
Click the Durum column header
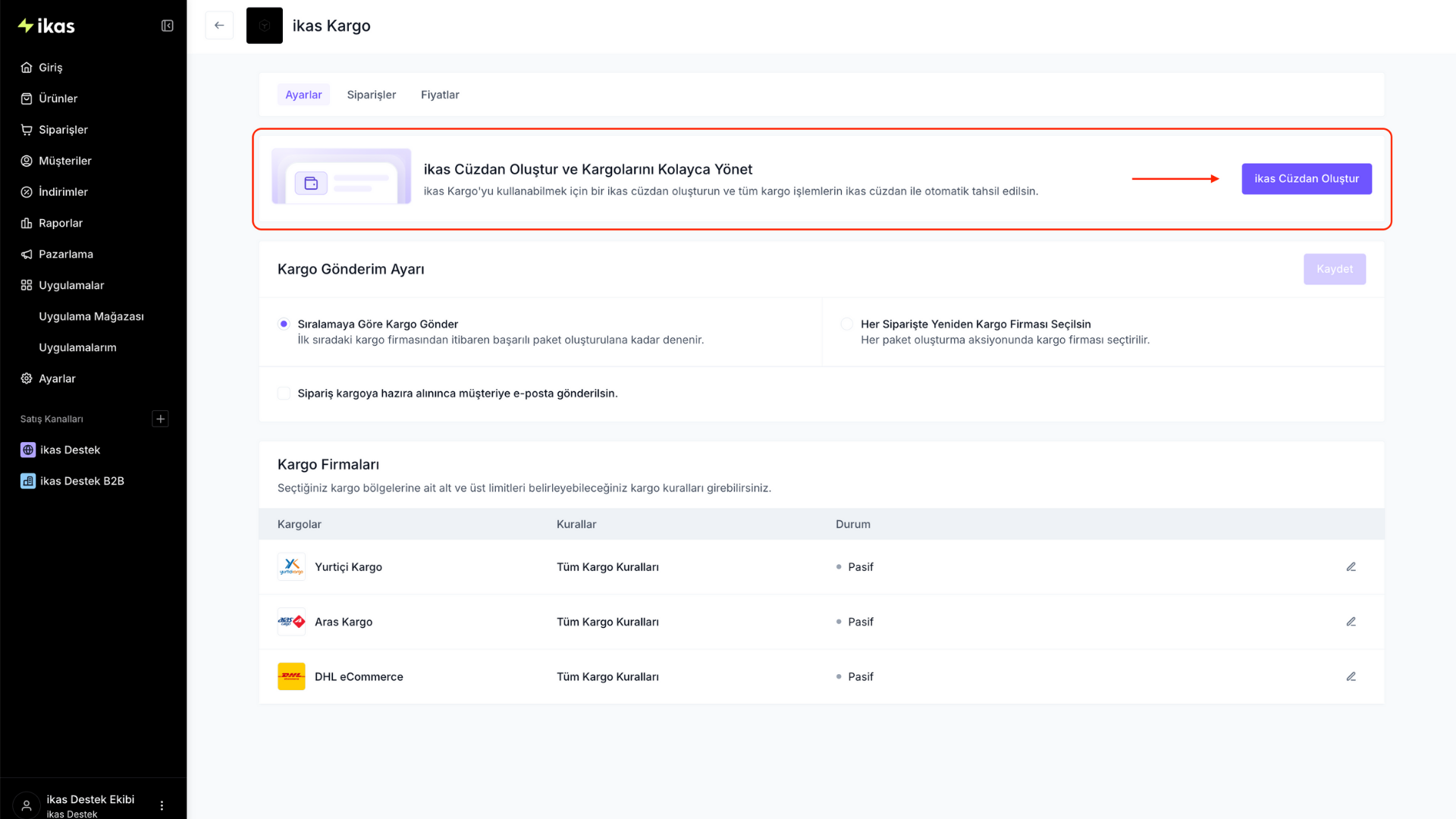click(x=853, y=524)
